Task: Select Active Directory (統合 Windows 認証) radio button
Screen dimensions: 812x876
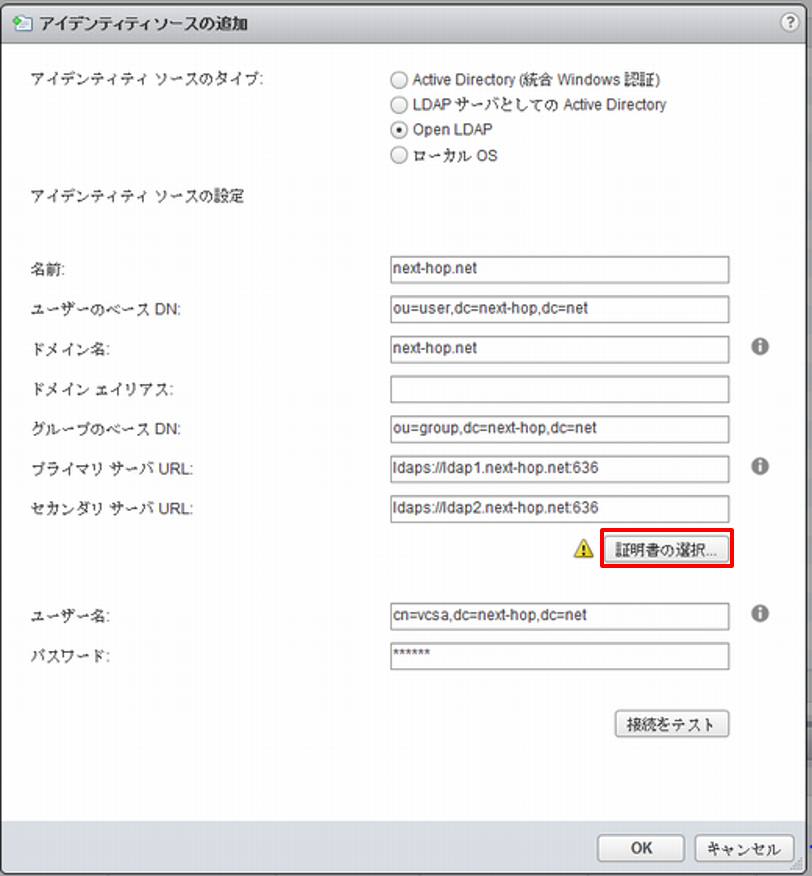Action: point(400,80)
